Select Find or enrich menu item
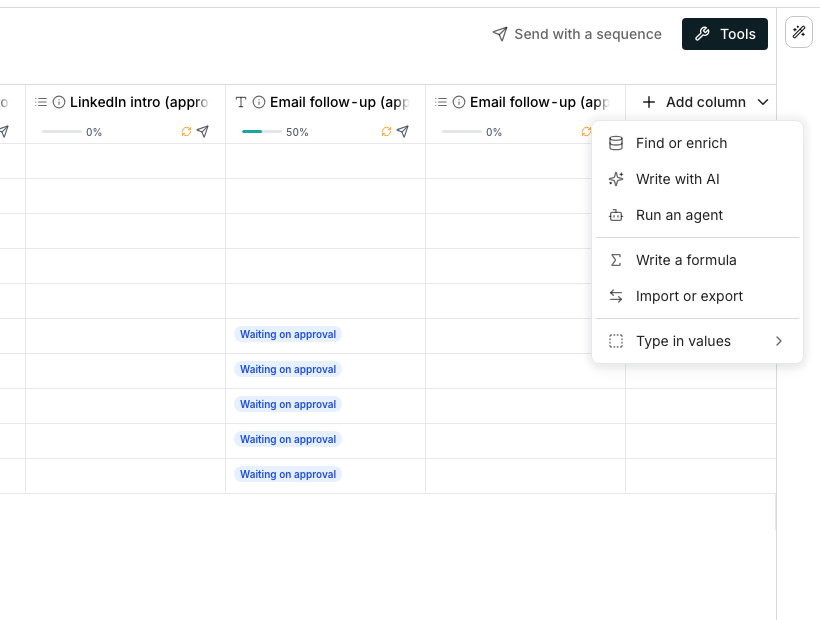The height and width of the screenshot is (620, 820). pos(697,143)
